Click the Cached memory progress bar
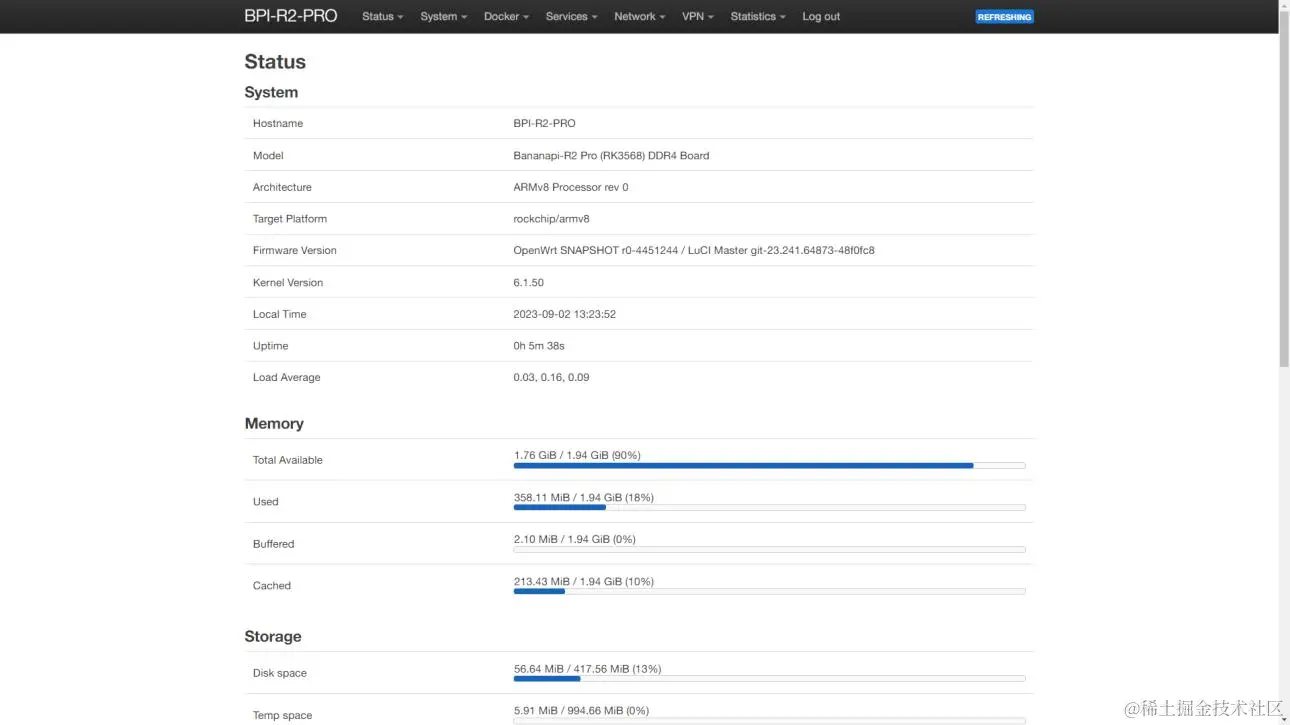Screen dimensions: 1290x725 (769, 592)
